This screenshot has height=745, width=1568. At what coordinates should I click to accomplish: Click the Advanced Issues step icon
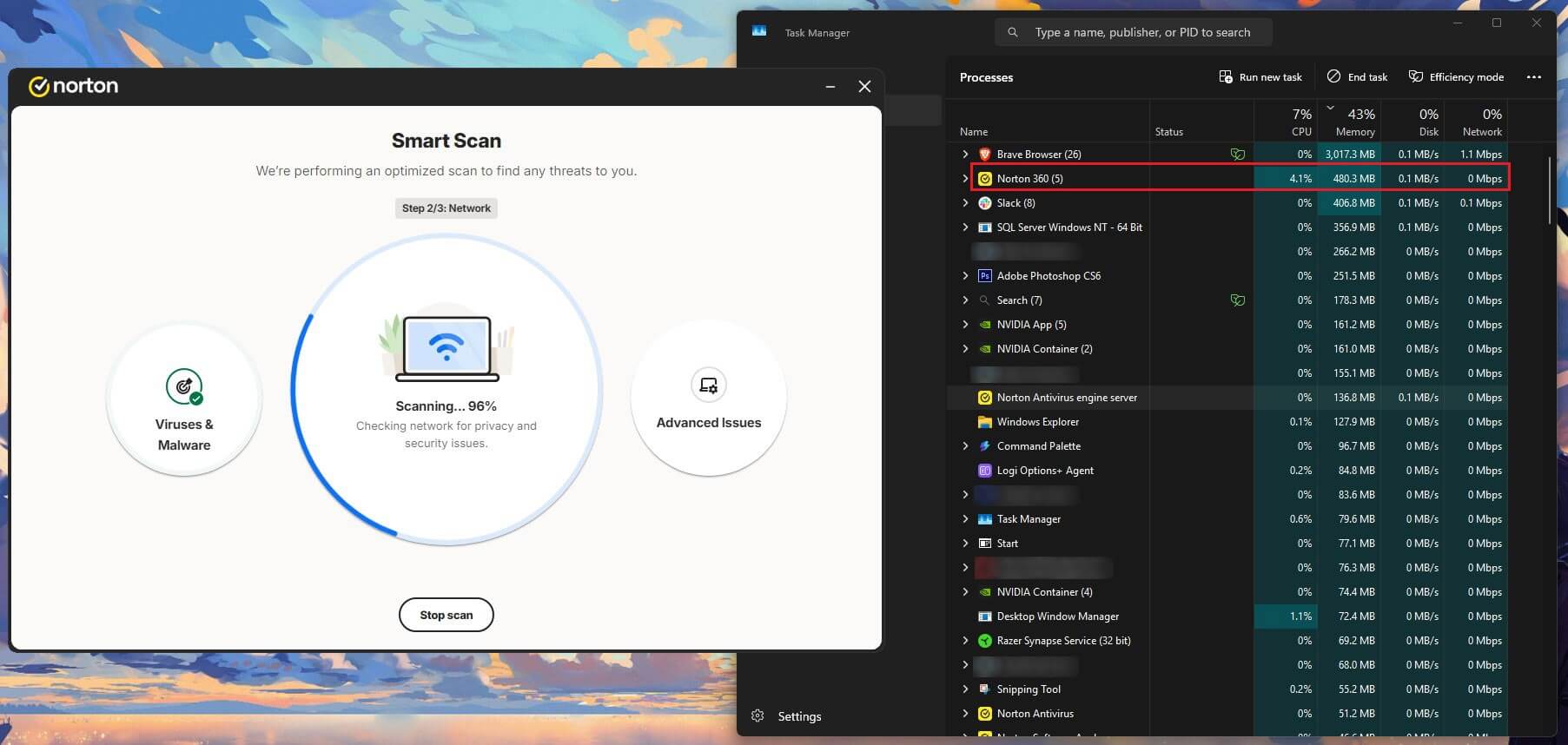point(709,385)
